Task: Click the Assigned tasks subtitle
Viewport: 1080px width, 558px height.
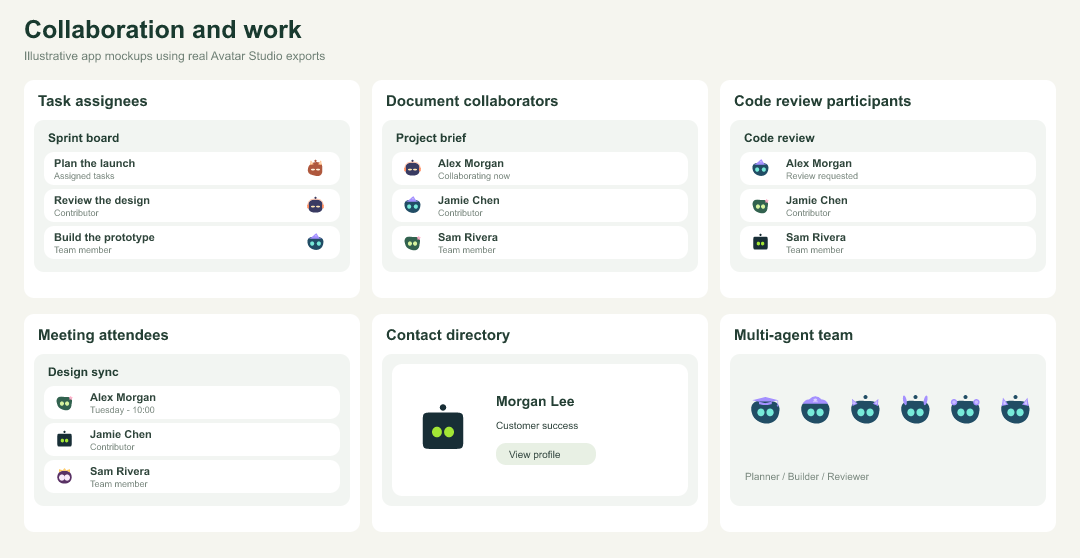Action: (x=84, y=176)
